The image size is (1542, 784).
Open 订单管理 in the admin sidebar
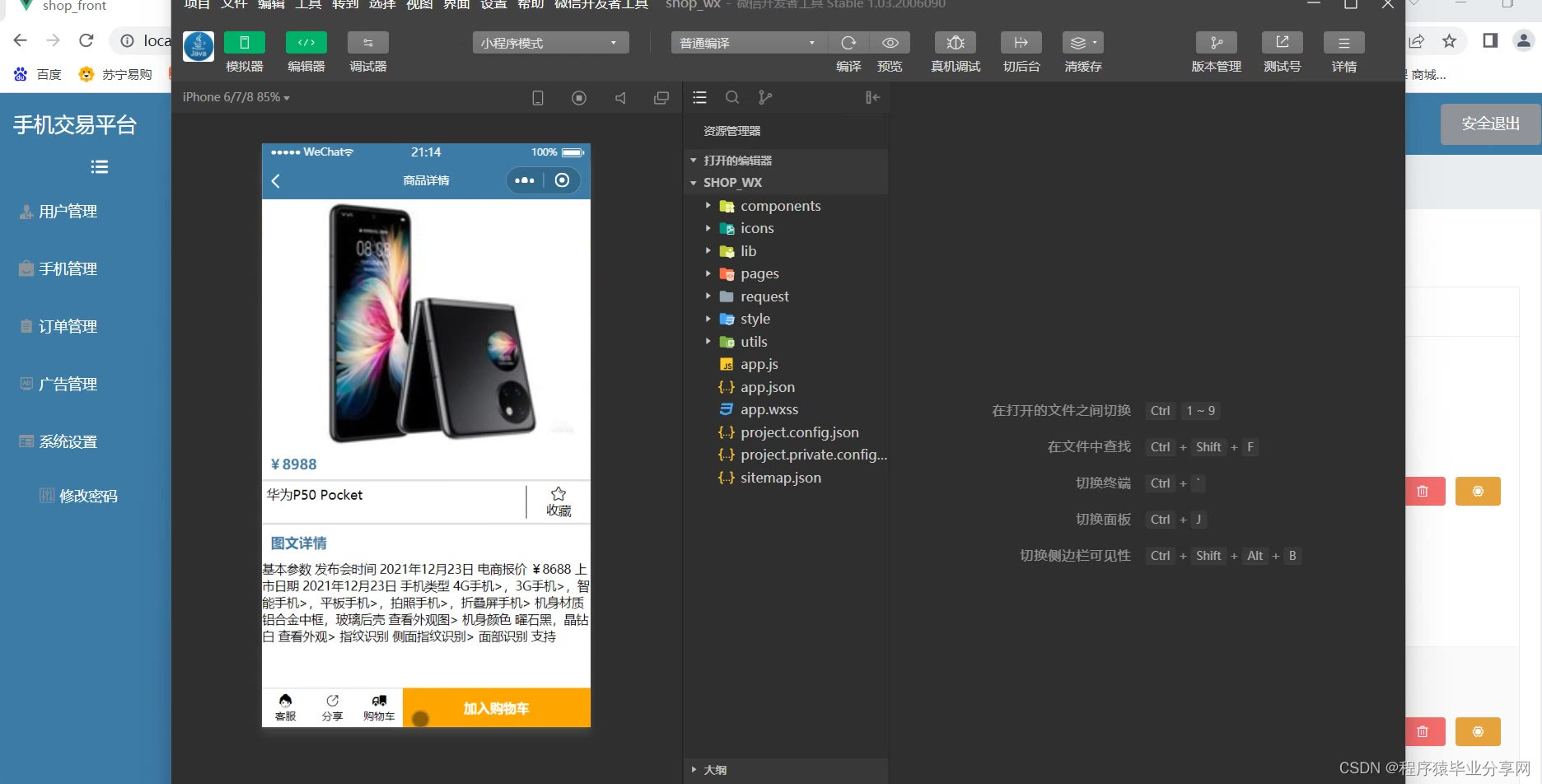[58, 327]
